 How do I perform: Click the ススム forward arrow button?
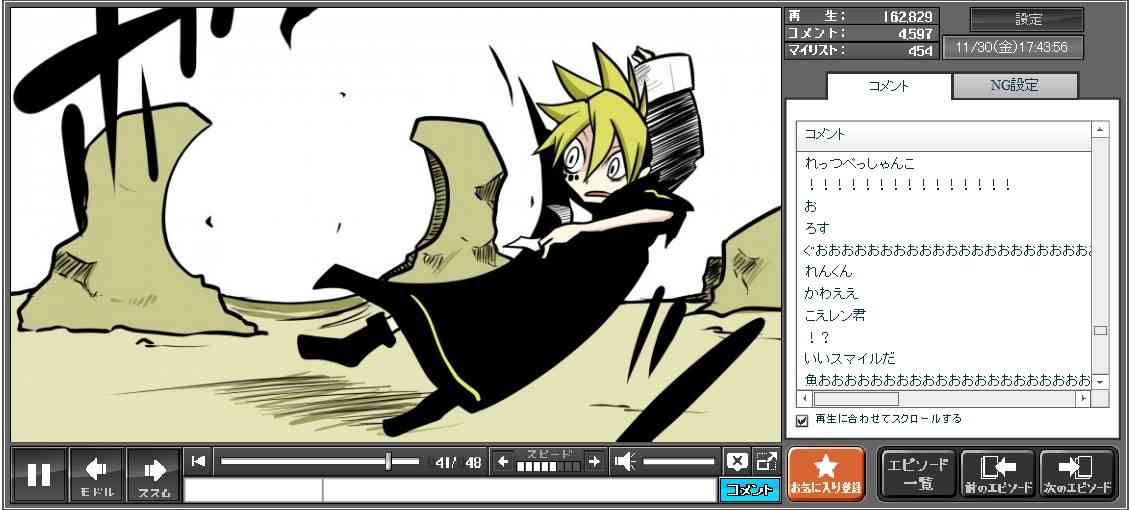pyautogui.click(x=154, y=474)
